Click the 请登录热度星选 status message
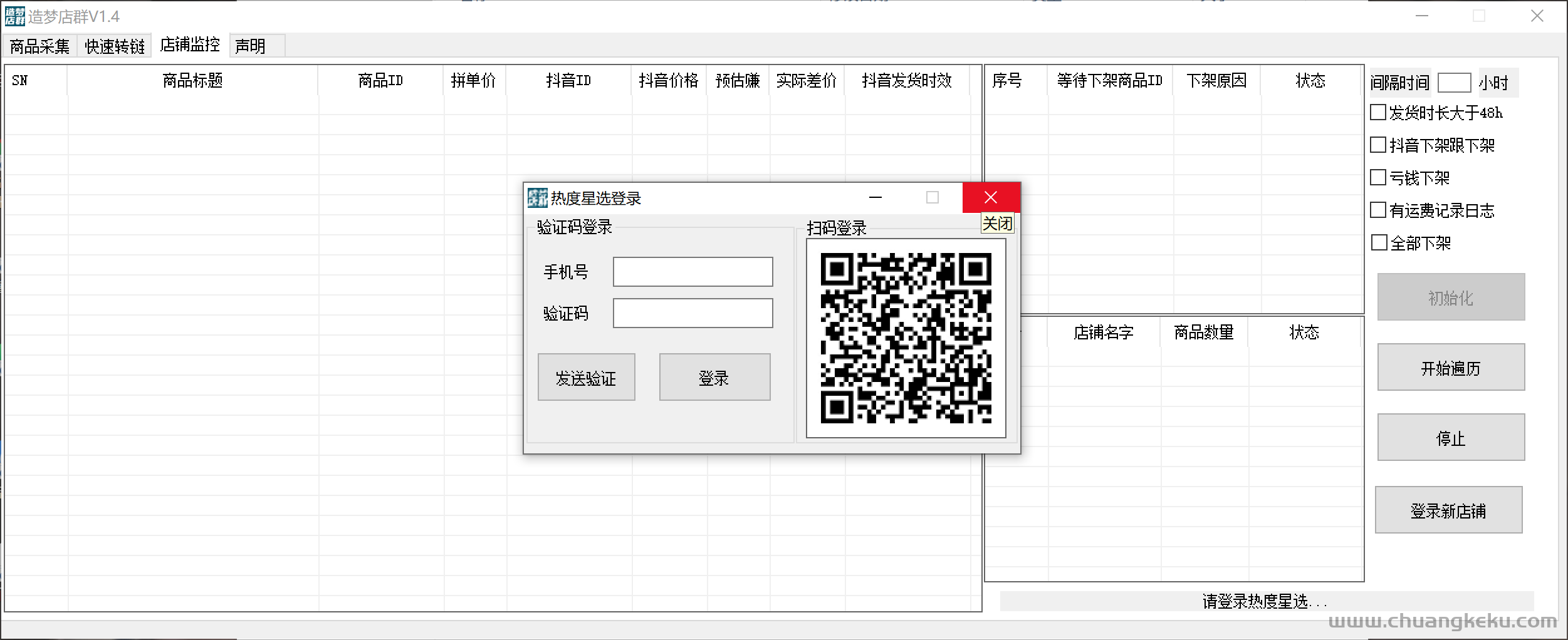Viewport: 1568px width, 640px height. click(1265, 601)
